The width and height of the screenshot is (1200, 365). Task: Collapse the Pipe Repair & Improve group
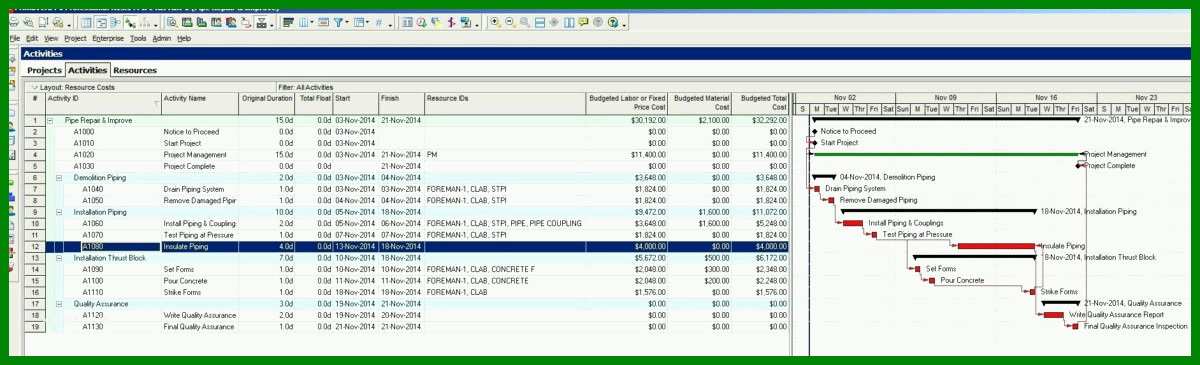[50, 120]
